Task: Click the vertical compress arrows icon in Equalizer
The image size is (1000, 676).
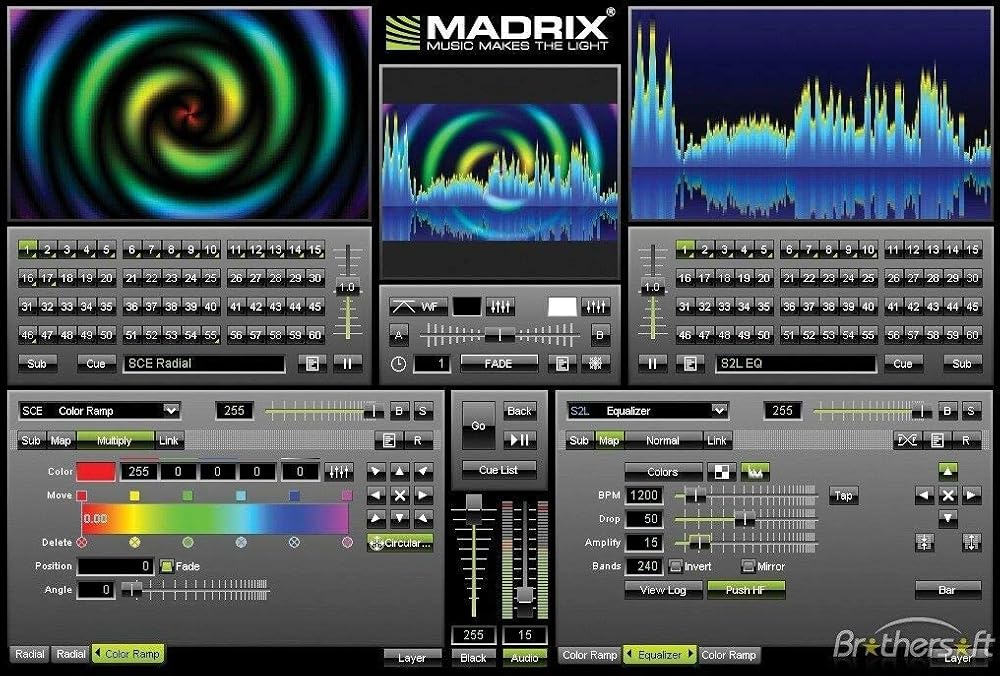Action: (925, 543)
